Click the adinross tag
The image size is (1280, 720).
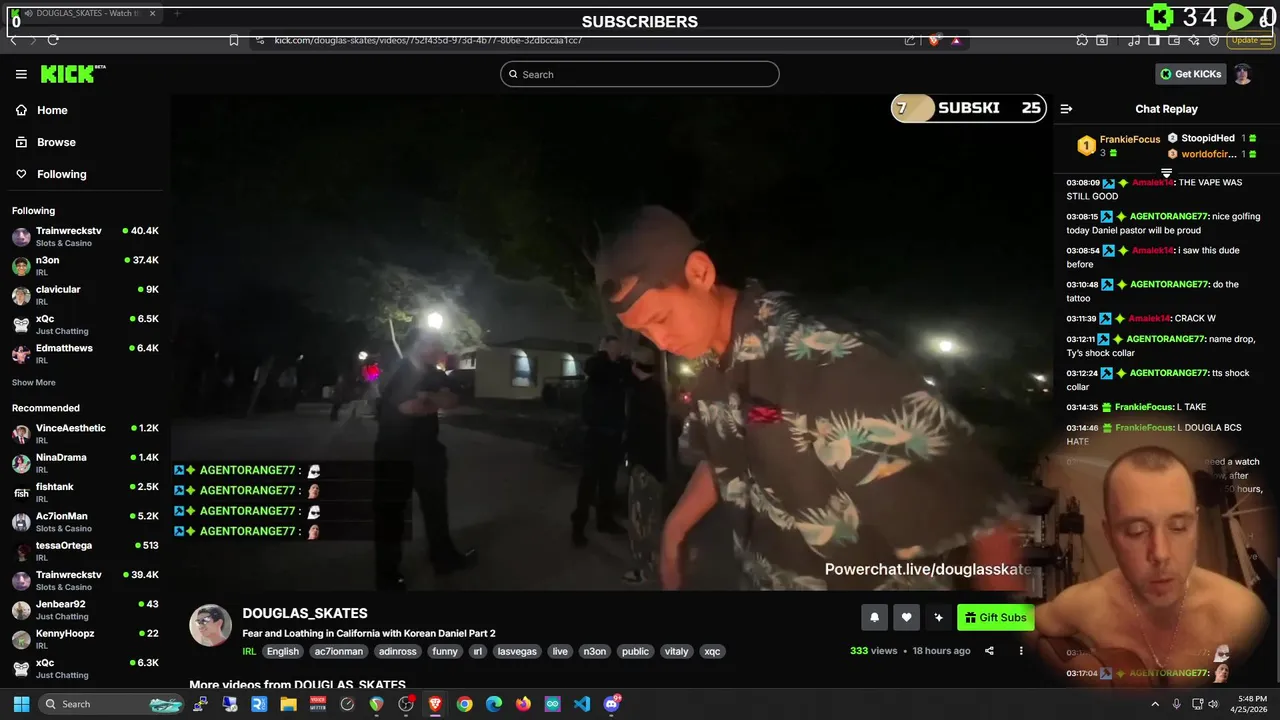(x=398, y=651)
